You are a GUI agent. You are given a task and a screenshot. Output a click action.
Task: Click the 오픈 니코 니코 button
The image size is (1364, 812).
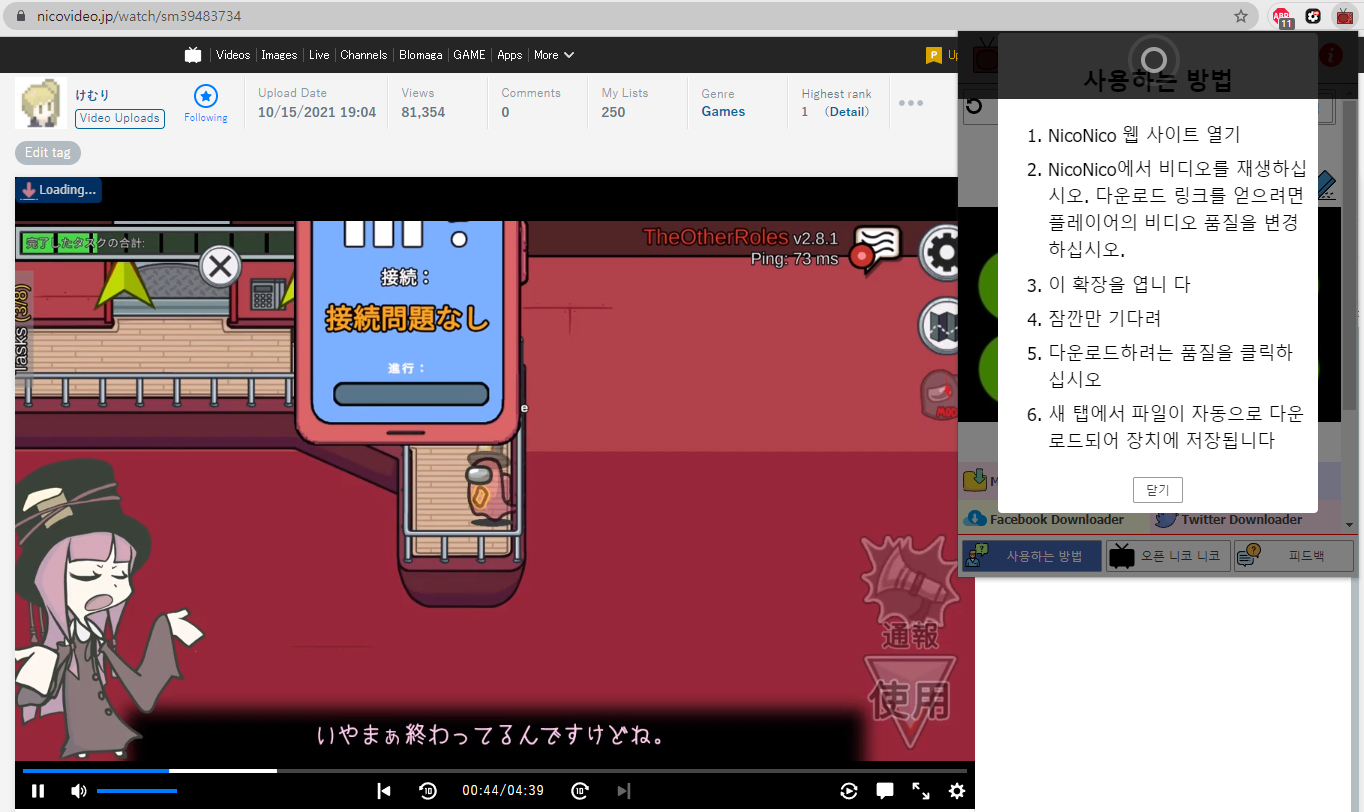[x=1168, y=556]
